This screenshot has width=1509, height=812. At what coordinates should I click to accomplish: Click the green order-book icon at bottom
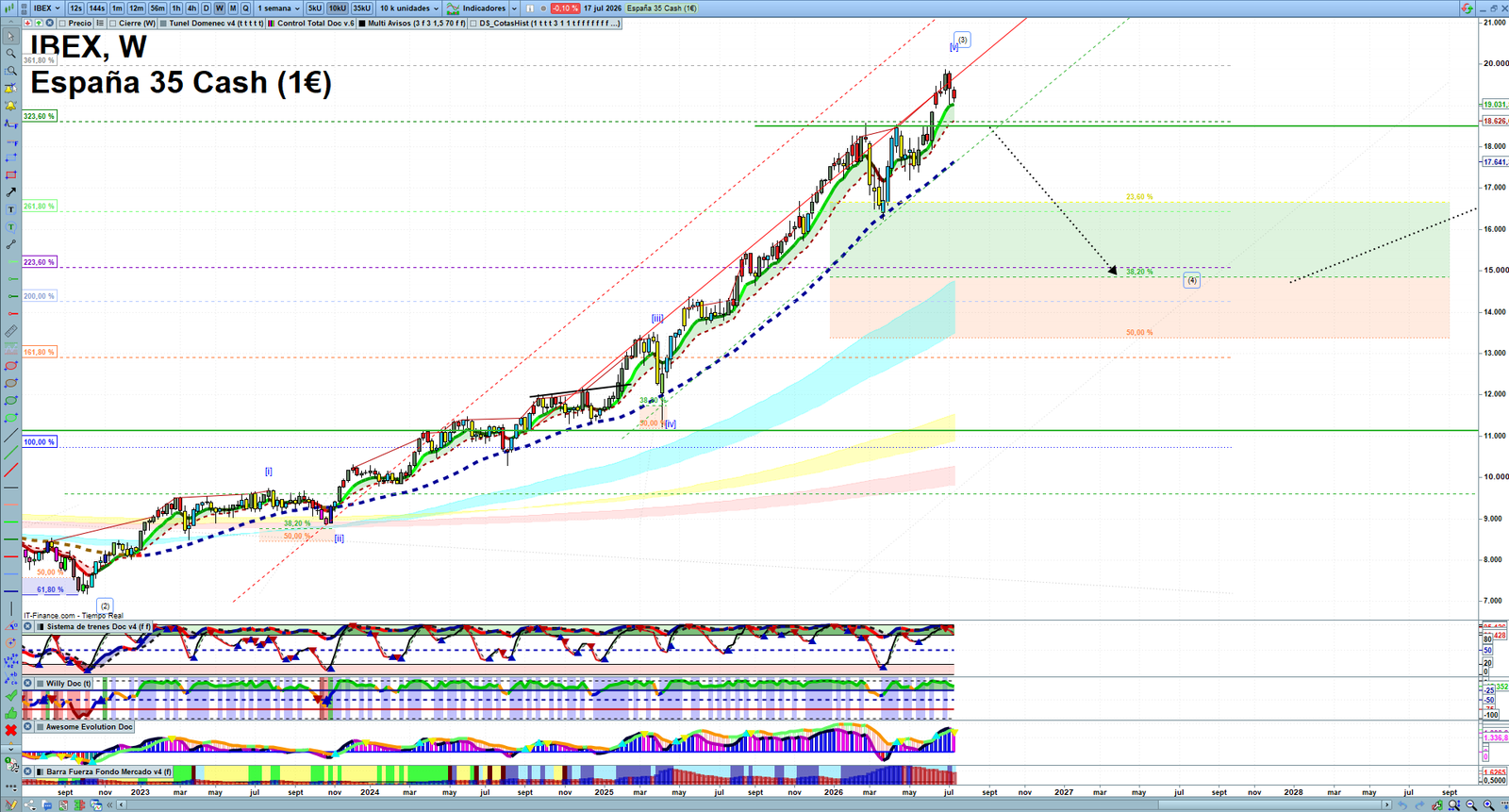click(79, 804)
